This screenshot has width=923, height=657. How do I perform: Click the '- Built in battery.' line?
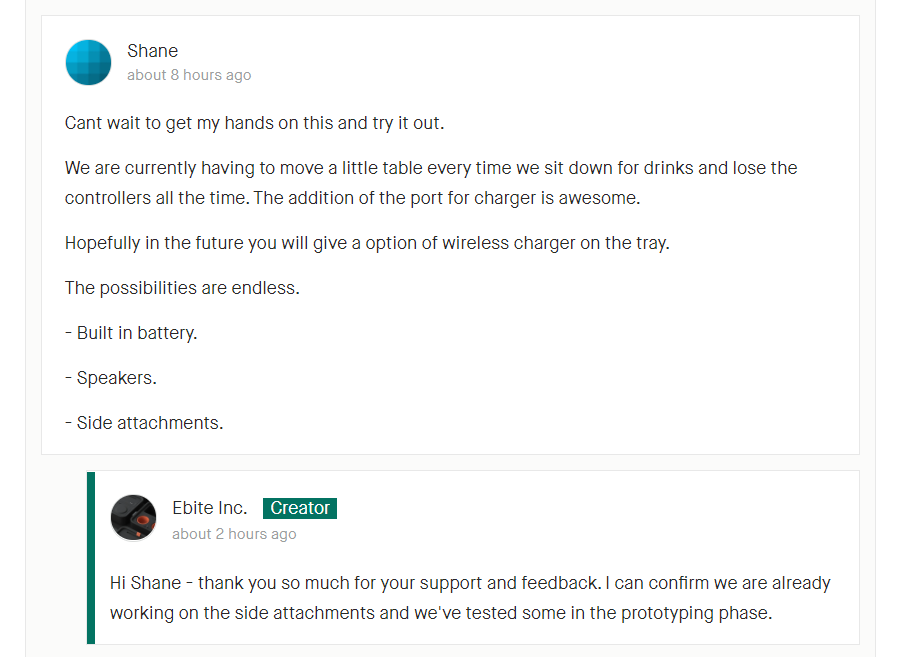pos(131,333)
